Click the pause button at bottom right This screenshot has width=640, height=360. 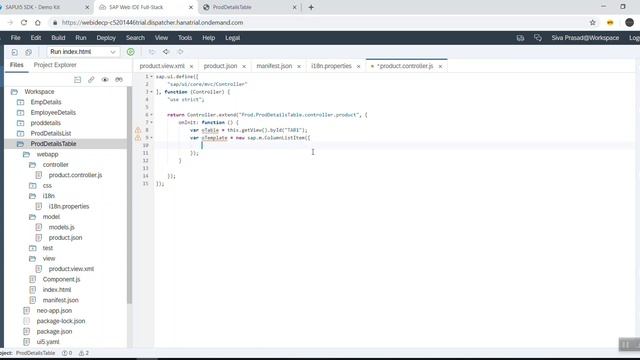pos(626,345)
